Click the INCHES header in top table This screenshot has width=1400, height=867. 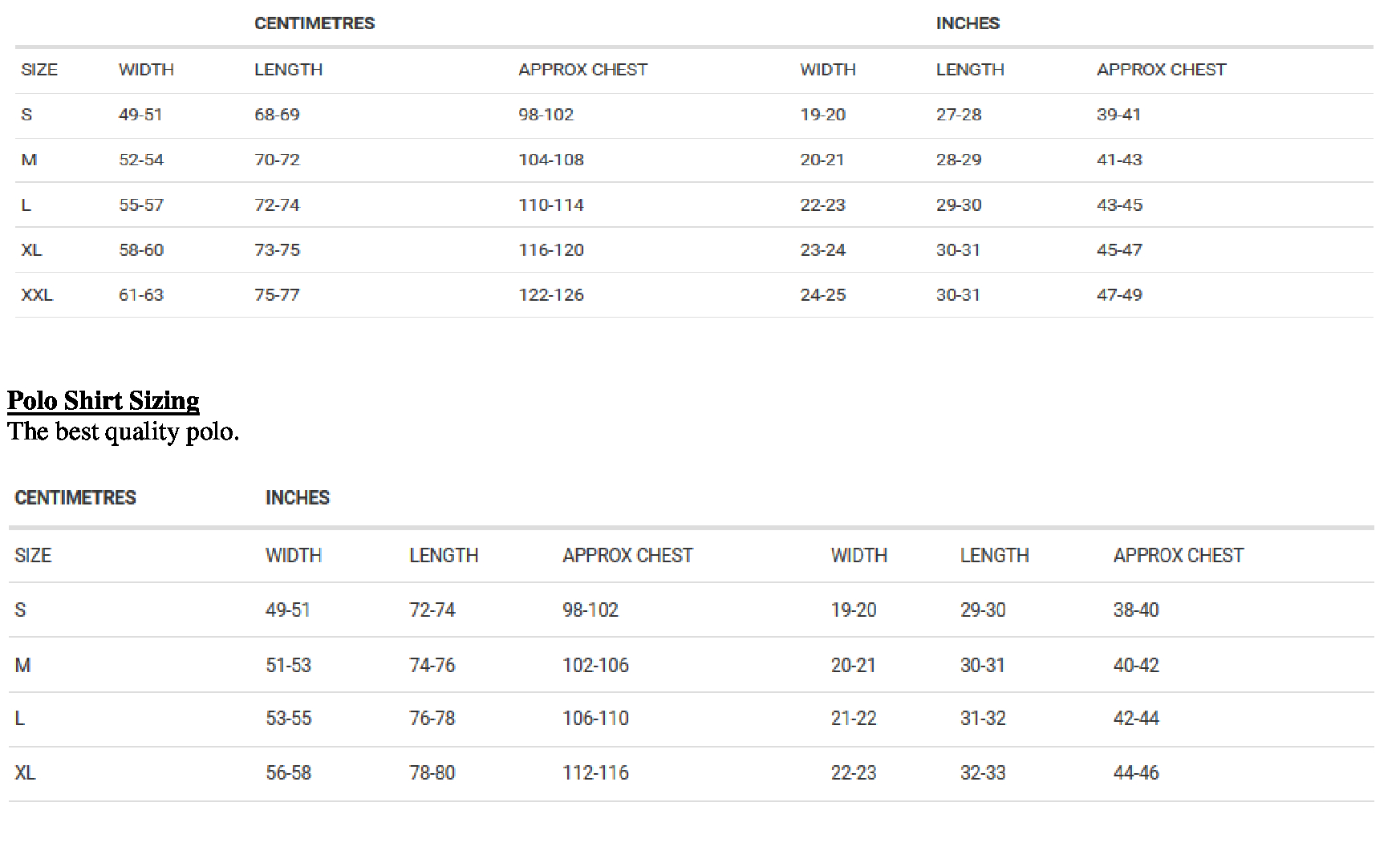tap(967, 23)
